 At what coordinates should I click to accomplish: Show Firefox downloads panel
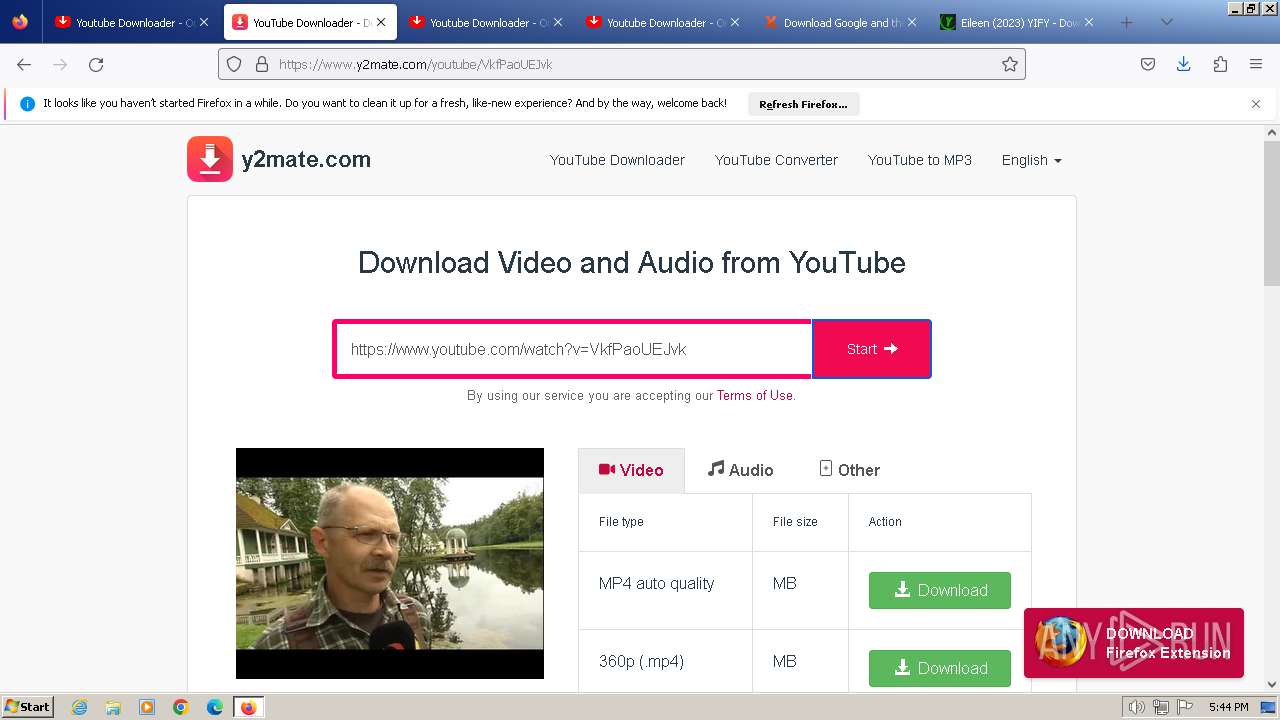pos(1183,64)
